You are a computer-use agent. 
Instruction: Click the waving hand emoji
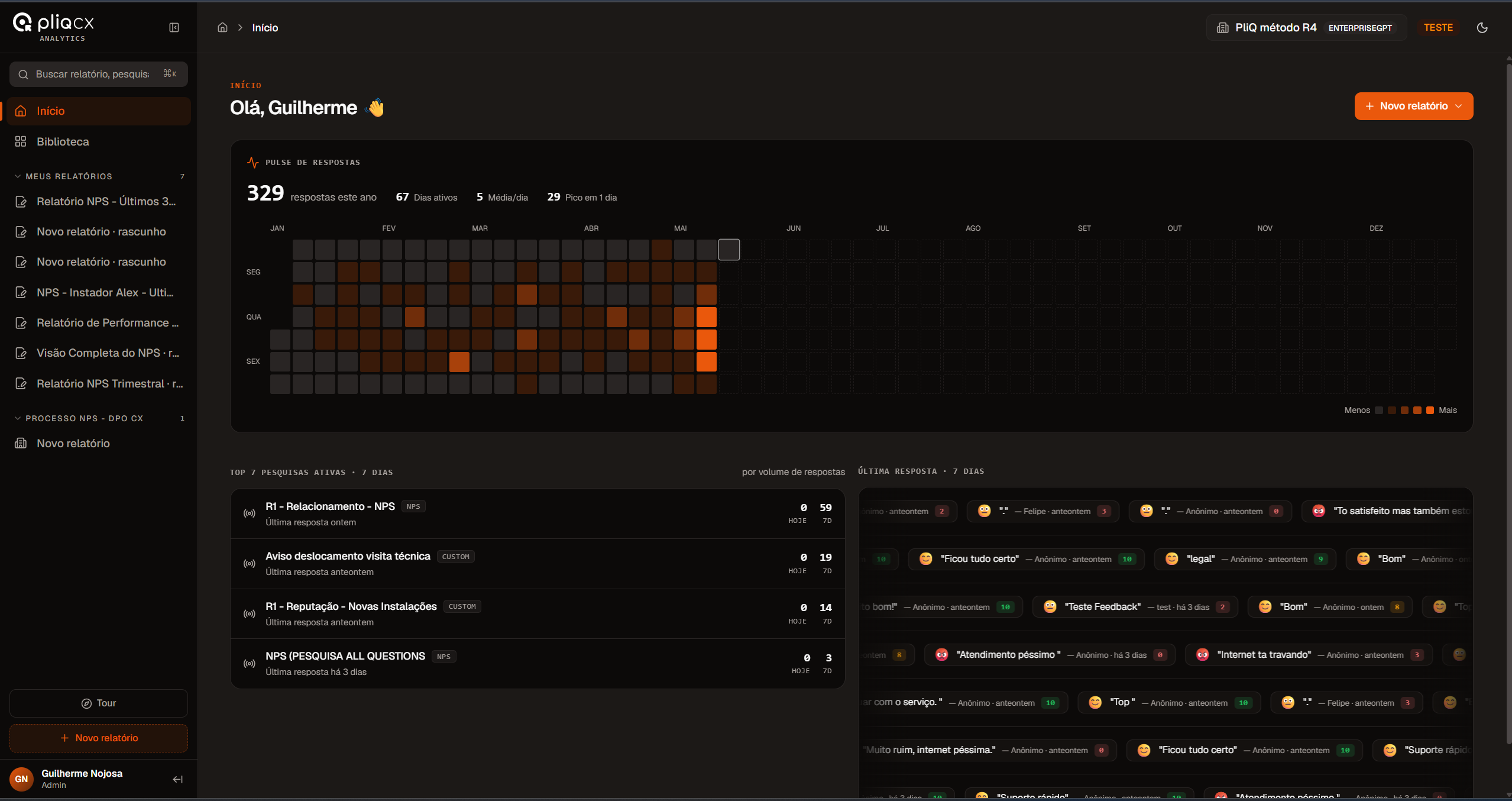[375, 108]
